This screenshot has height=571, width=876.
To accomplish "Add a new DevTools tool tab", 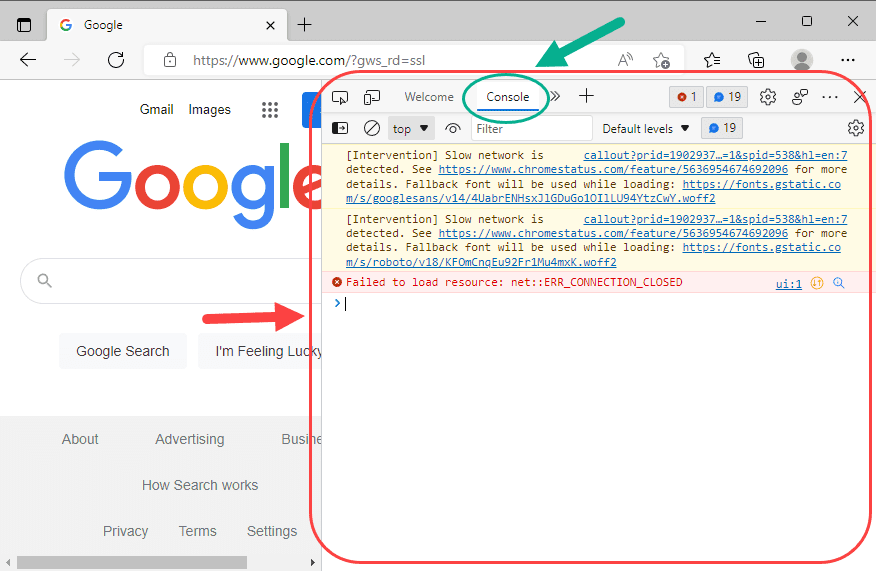I will 586,96.
